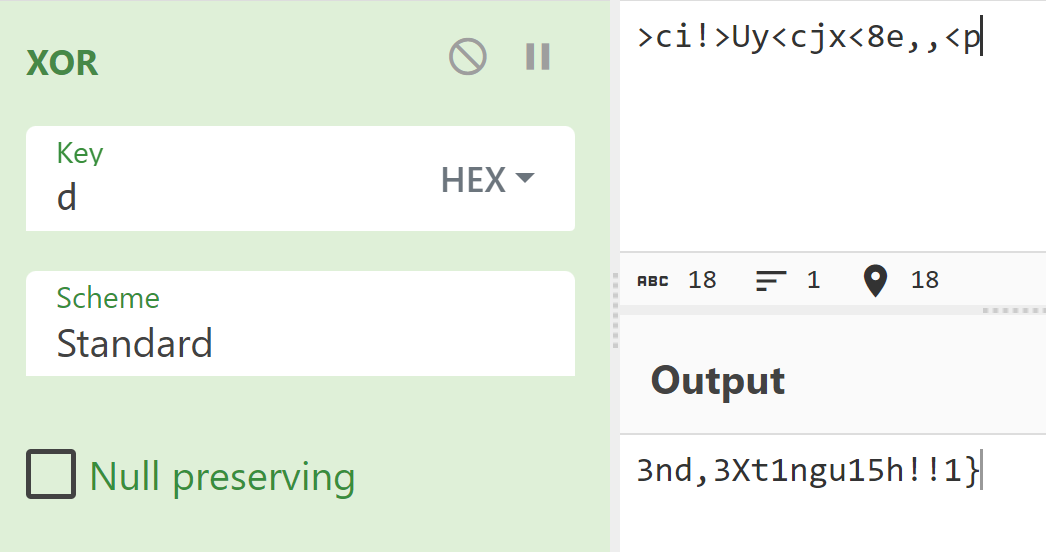Click the character count value 18
The image size is (1046, 552).
[x=703, y=280]
